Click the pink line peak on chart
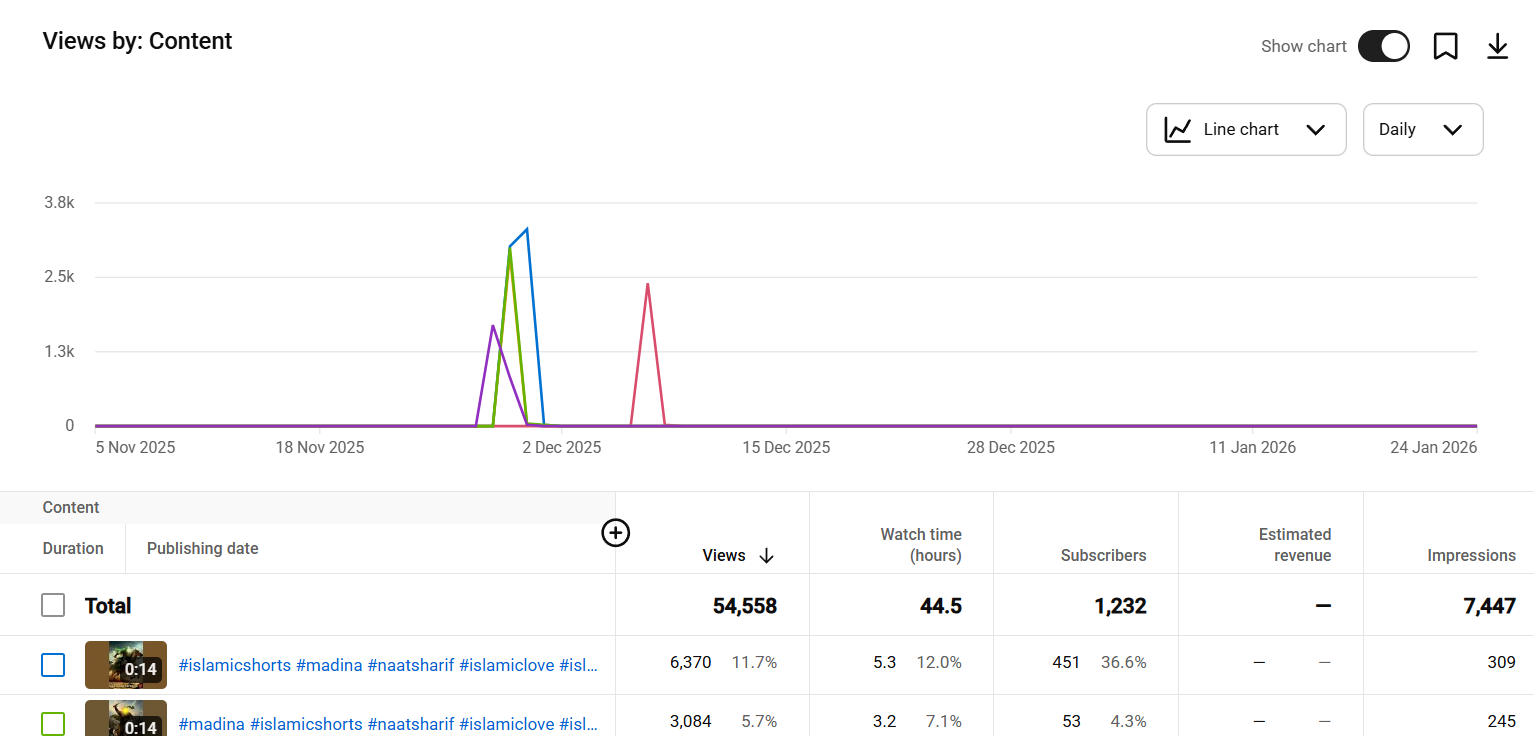This screenshot has height=739, width=1534. 648,285
